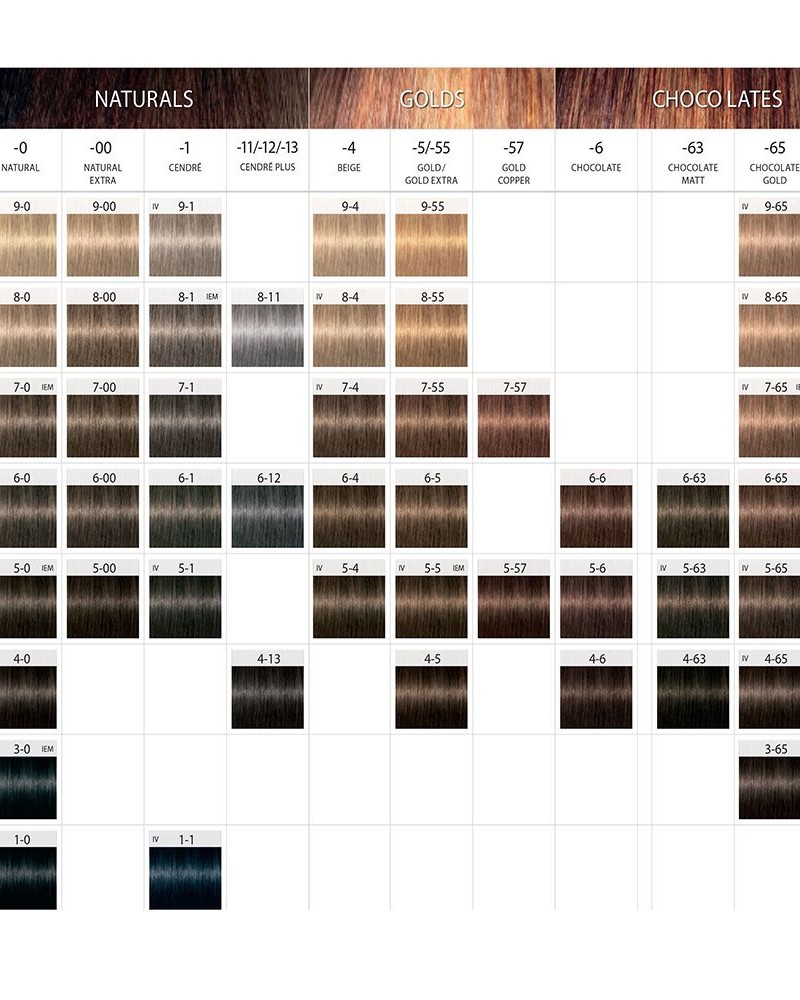Click the IV badge beside 7-4

[319, 387]
